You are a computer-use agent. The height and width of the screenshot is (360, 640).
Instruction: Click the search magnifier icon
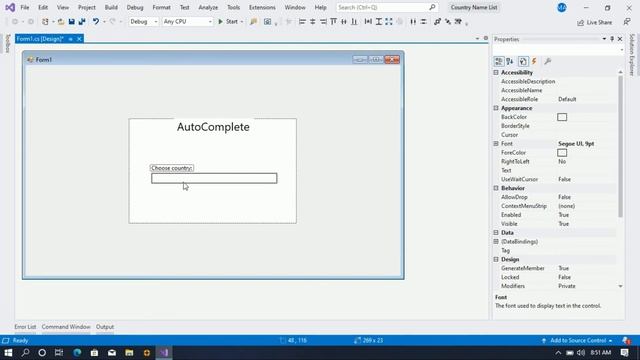point(432,7)
